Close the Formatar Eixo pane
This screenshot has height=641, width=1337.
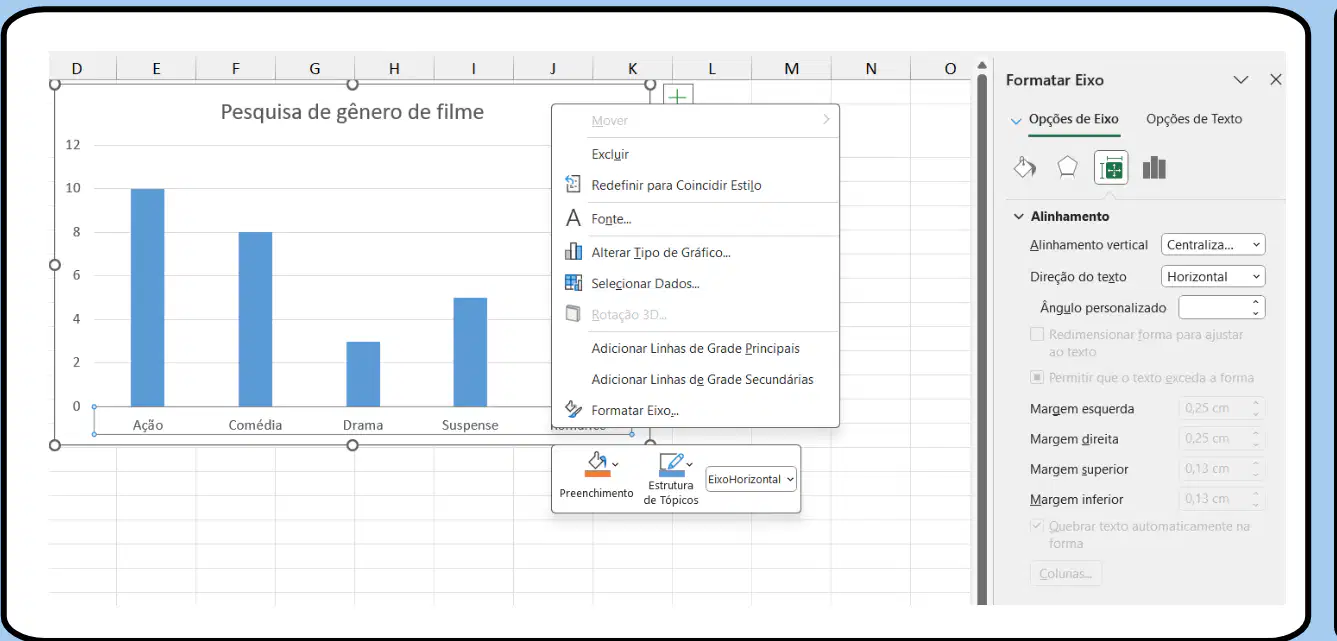pyautogui.click(x=1275, y=80)
